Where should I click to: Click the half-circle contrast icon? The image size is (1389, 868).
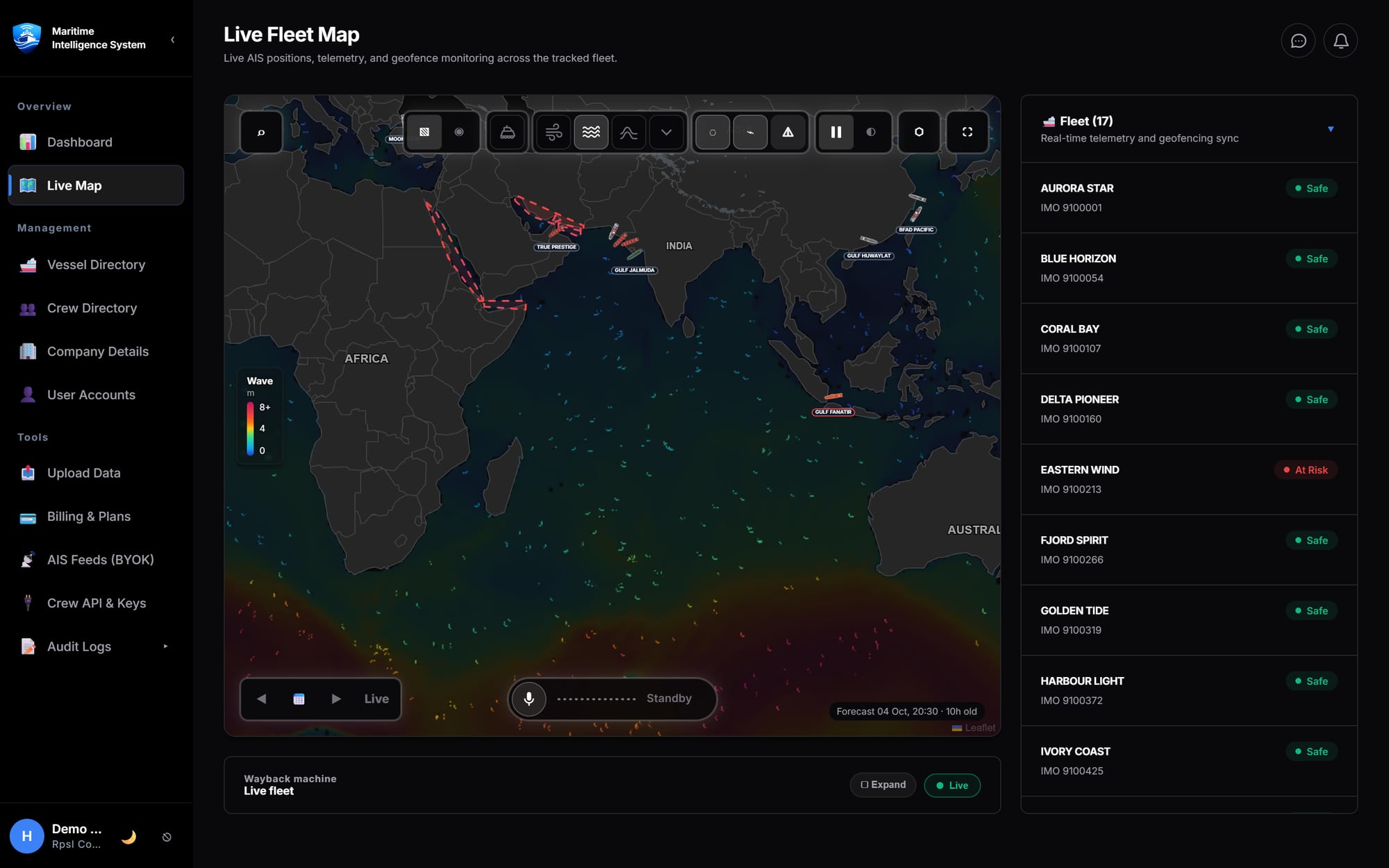pos(871,132)
